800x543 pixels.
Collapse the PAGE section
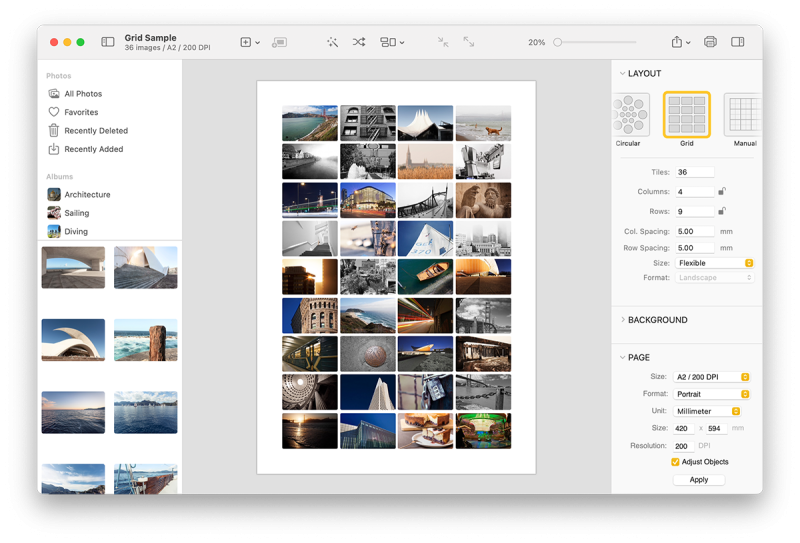(x=622, y=358)
